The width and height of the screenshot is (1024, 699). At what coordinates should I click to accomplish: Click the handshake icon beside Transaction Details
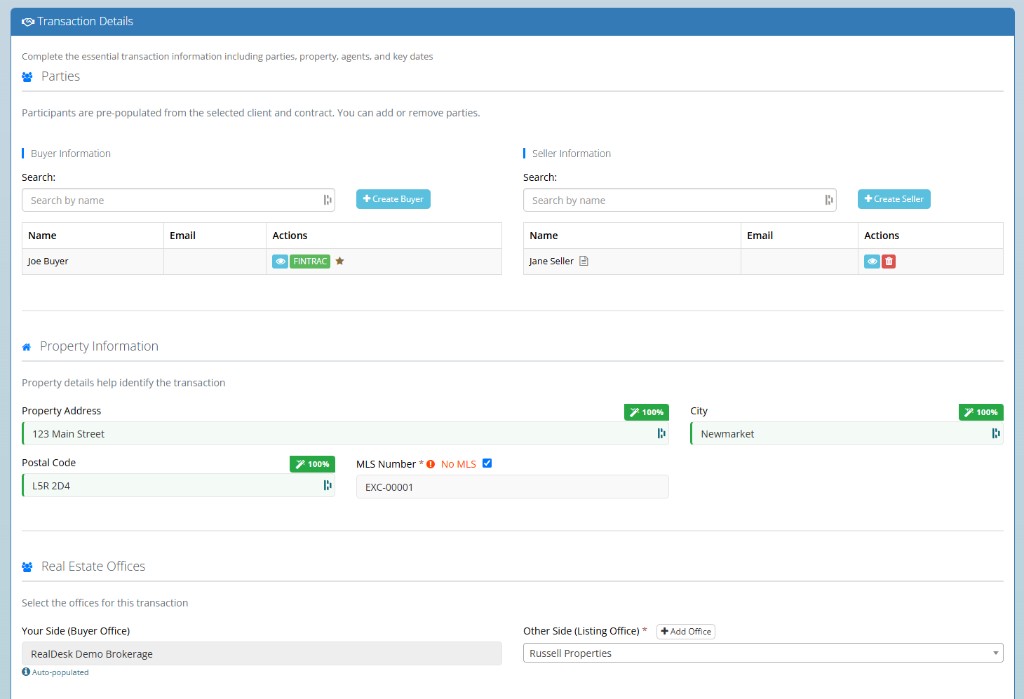(x=27, y=22)
